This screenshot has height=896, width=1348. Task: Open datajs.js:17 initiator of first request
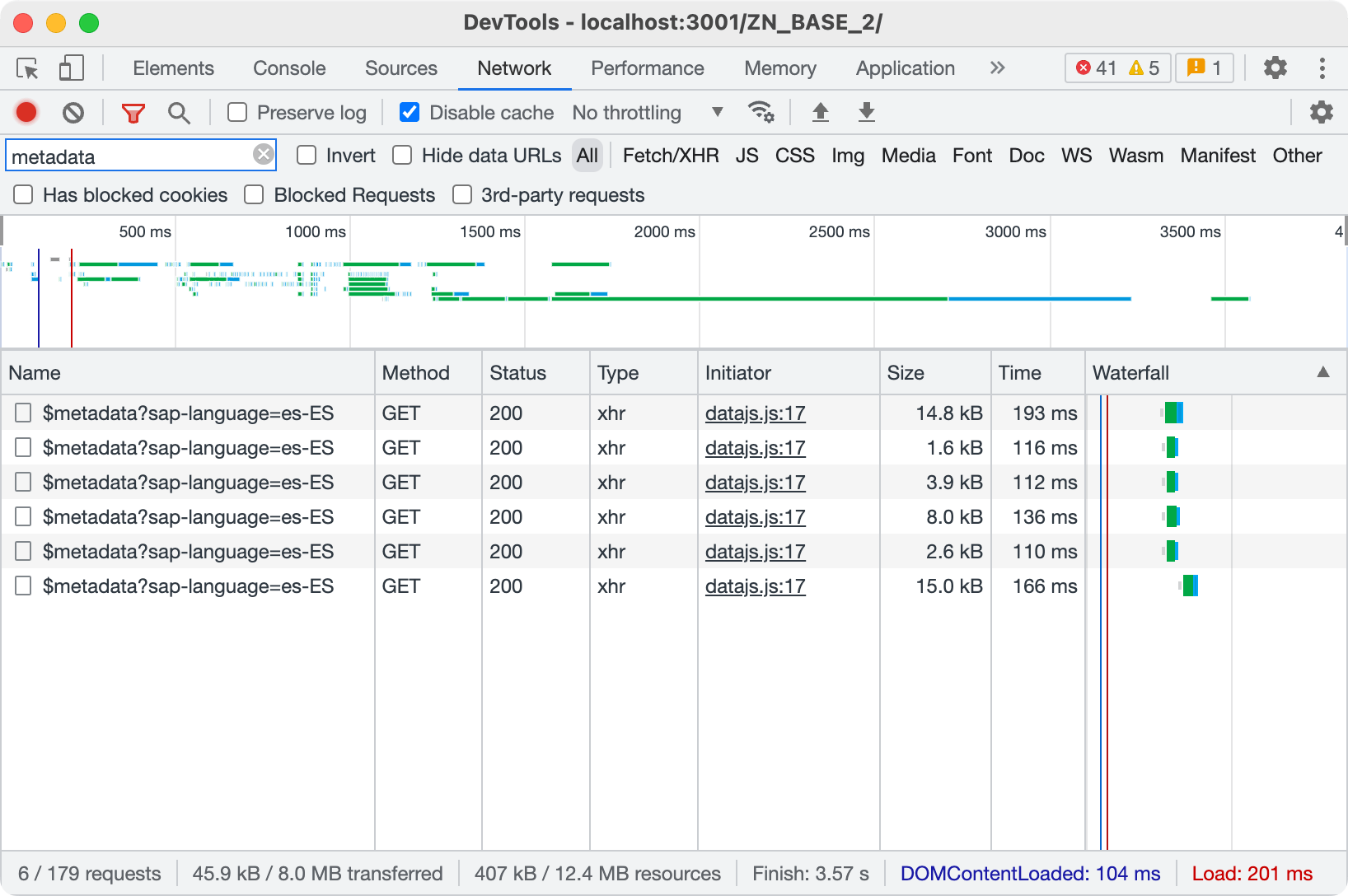pyautogui.click(x=755, y=413)
